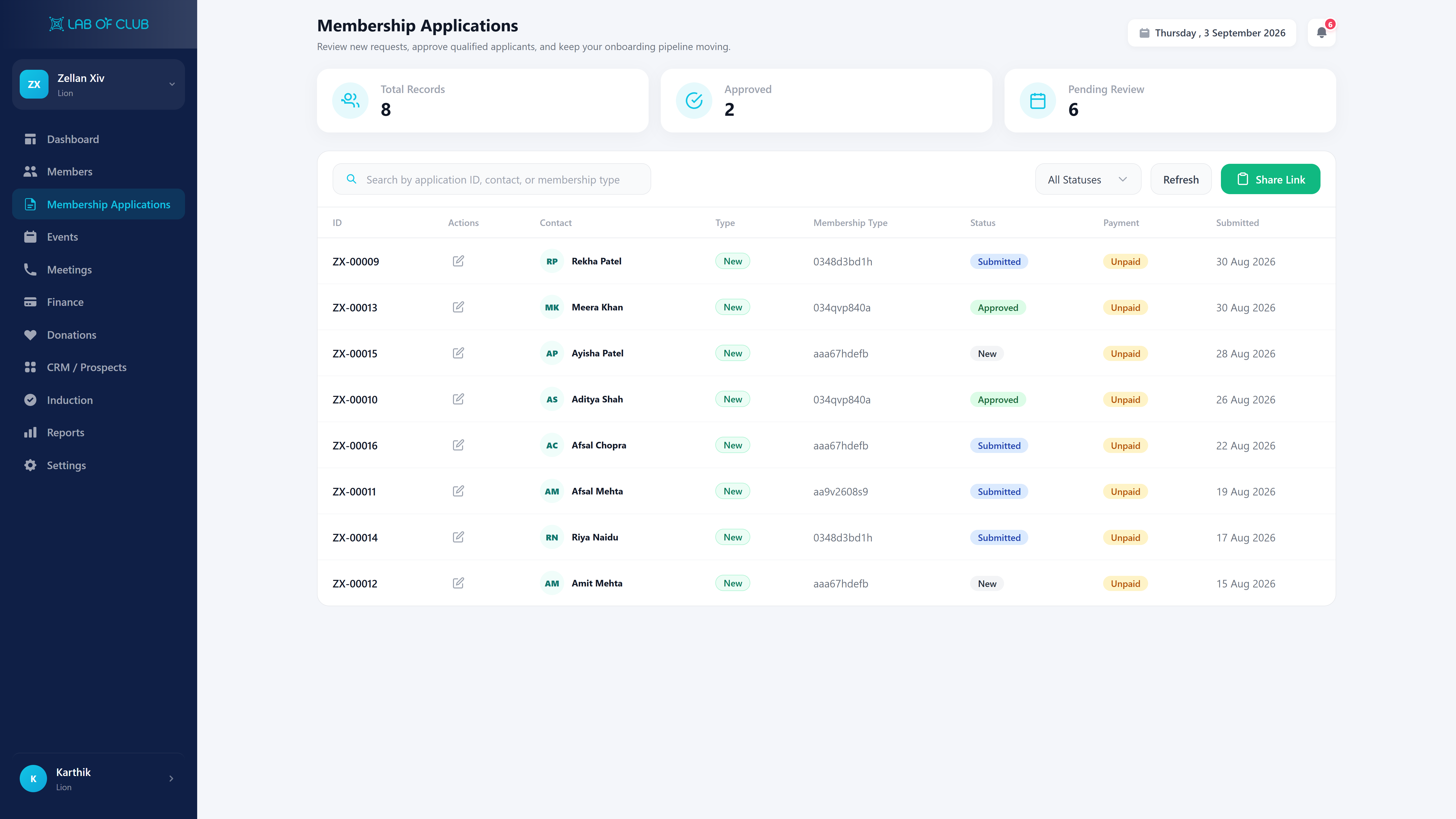Go to Donations
Image resolution: width=1456 pixels, height=819 pixels.
(x=98, y=335)
